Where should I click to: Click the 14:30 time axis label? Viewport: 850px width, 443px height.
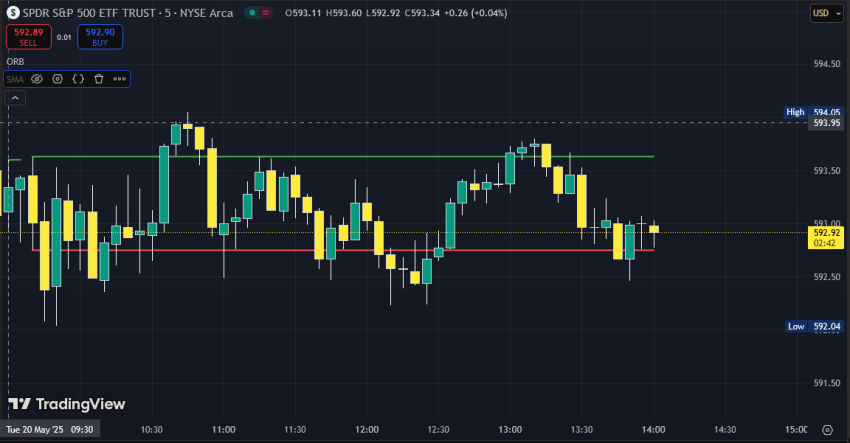point(725,430)
